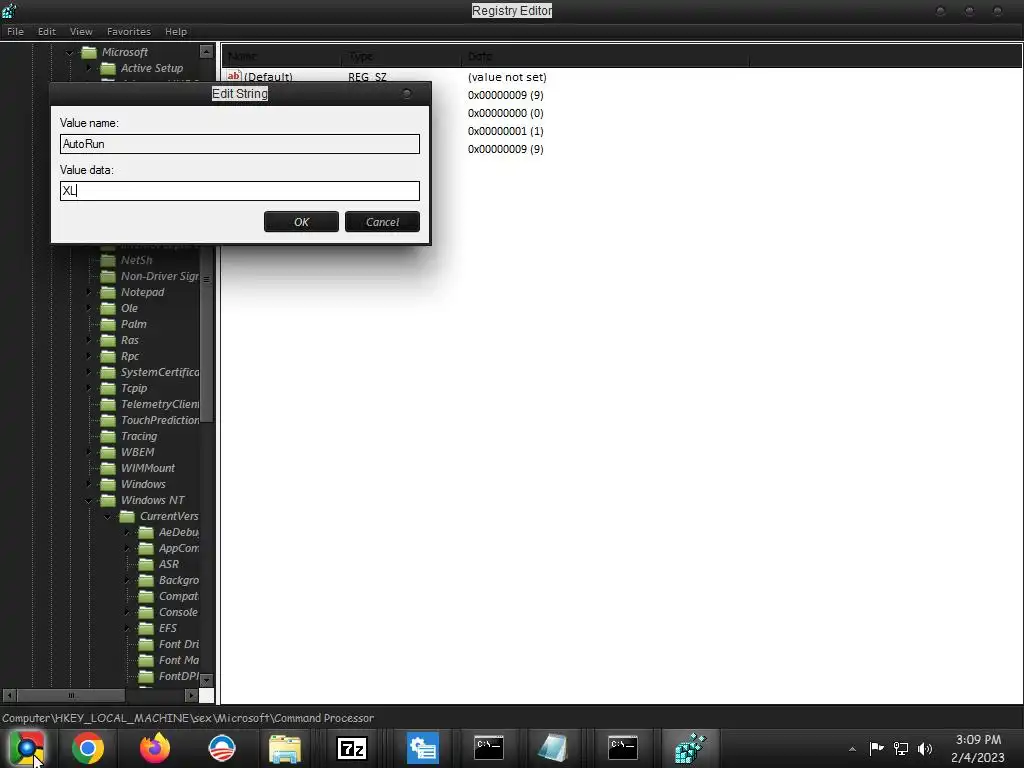Click the TouchPrediction folder icon
This screenshot has height=768, width=1024.
(108, 420)
